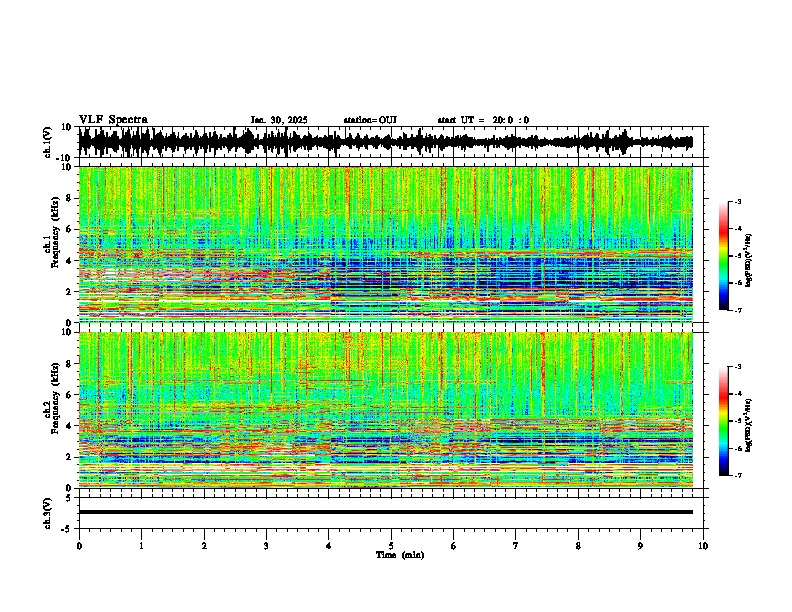Click the ch.3 flat black trace line
Screen dimensions: 792x612
[385, 512]
